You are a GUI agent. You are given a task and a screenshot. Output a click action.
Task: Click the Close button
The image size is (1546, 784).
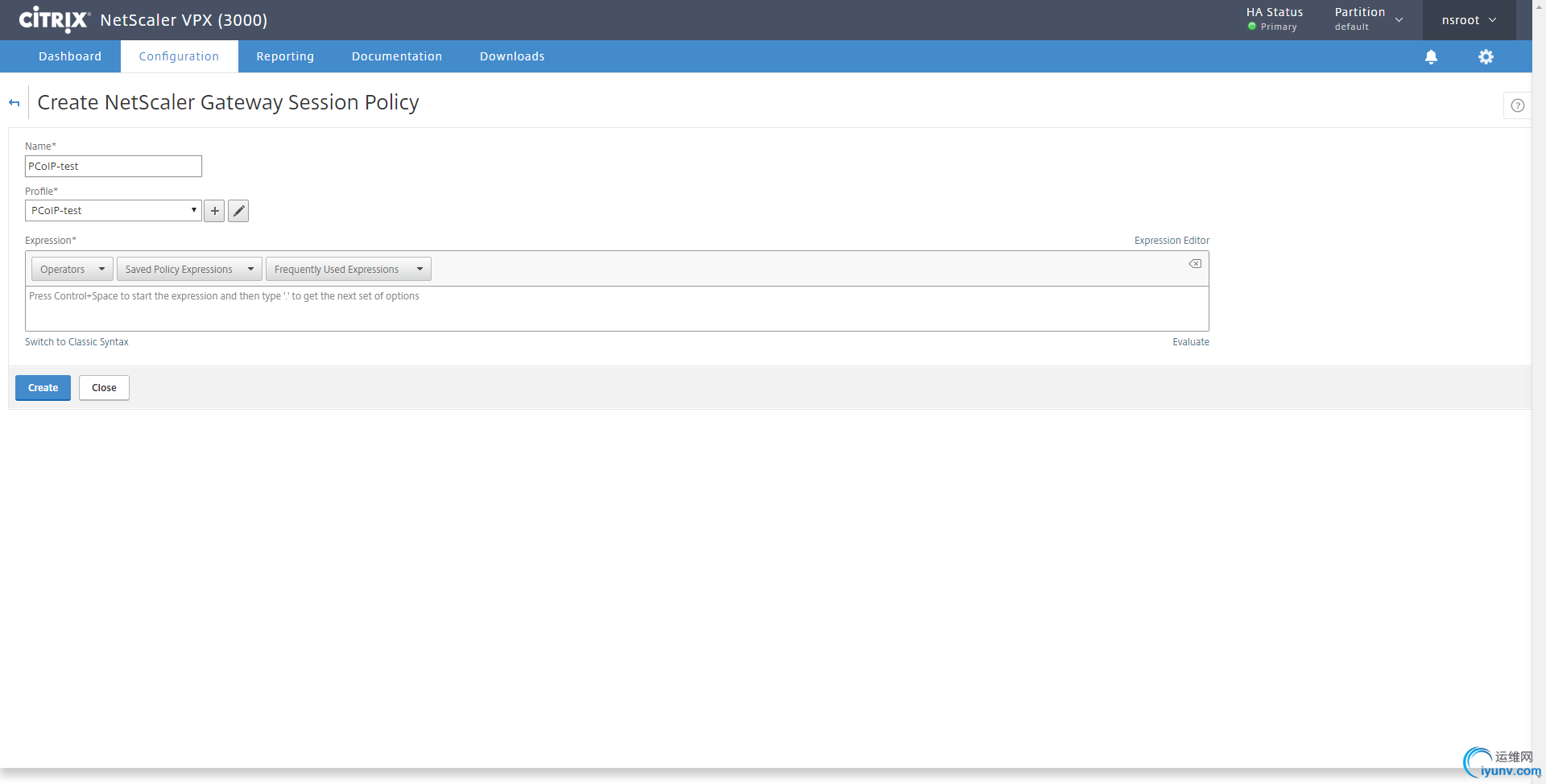[x=104, y=388]
